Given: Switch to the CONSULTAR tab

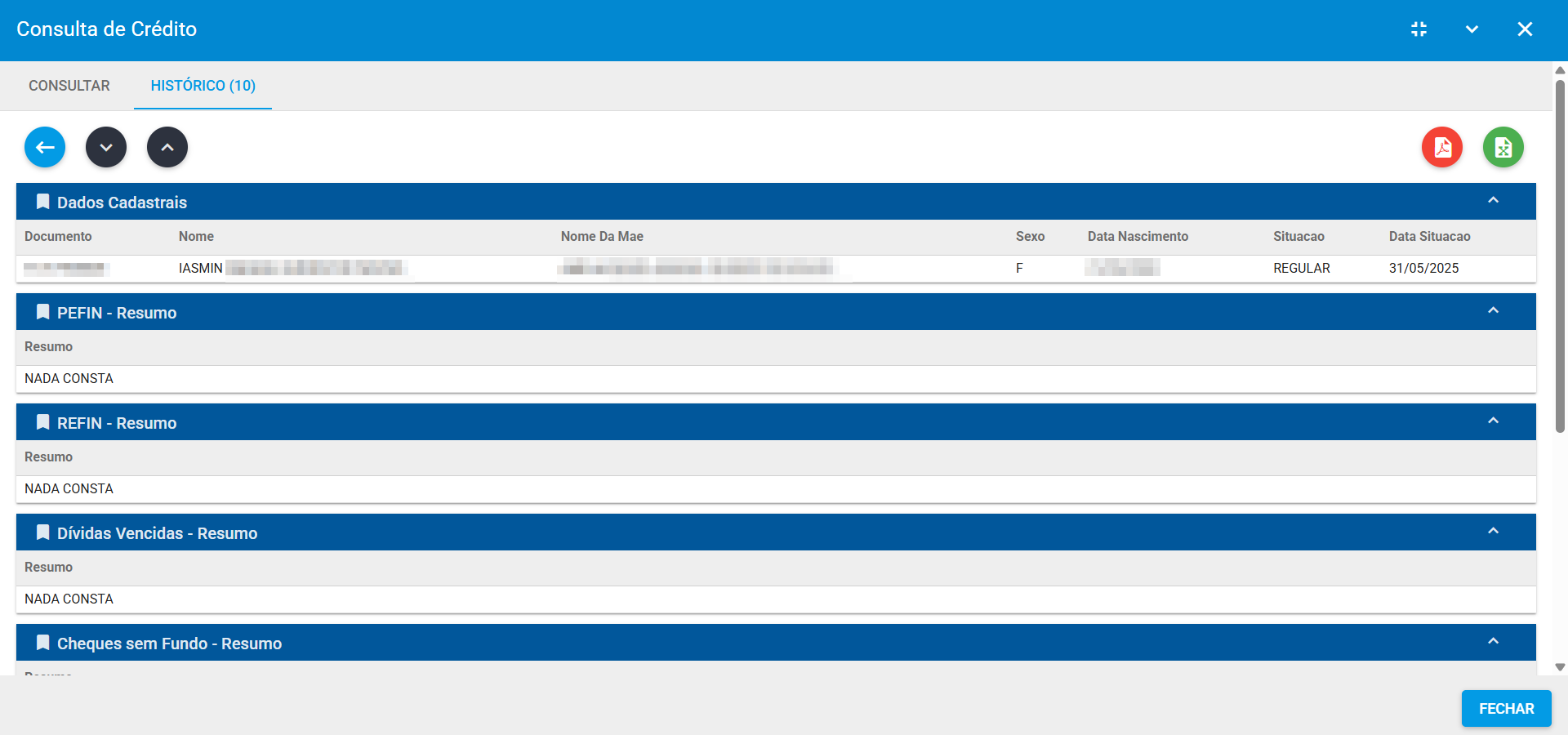Looking at the screenshot, I should [x=69, y=86].
